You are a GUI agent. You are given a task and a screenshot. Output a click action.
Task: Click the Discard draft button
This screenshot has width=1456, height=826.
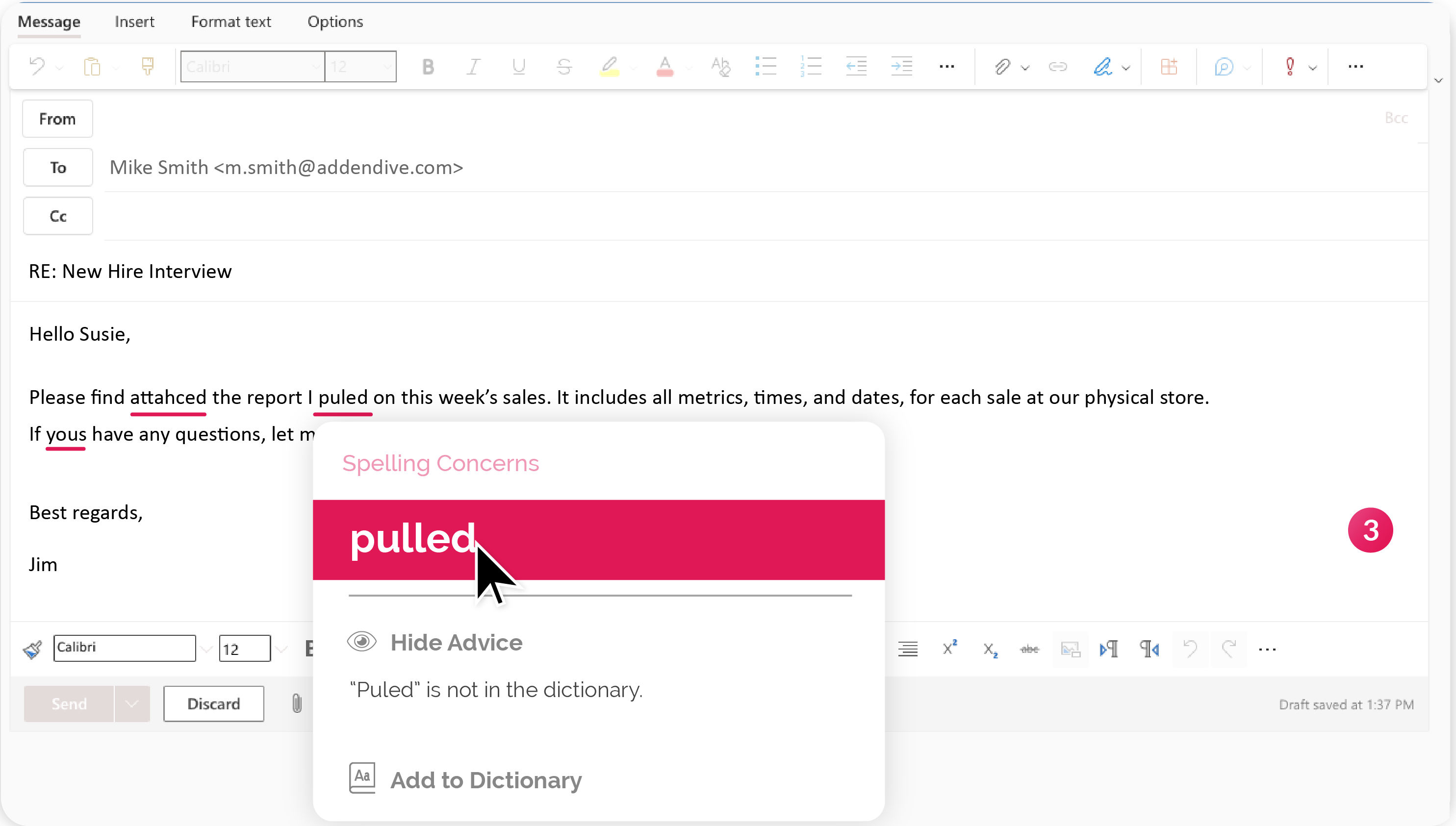[213, 704]
